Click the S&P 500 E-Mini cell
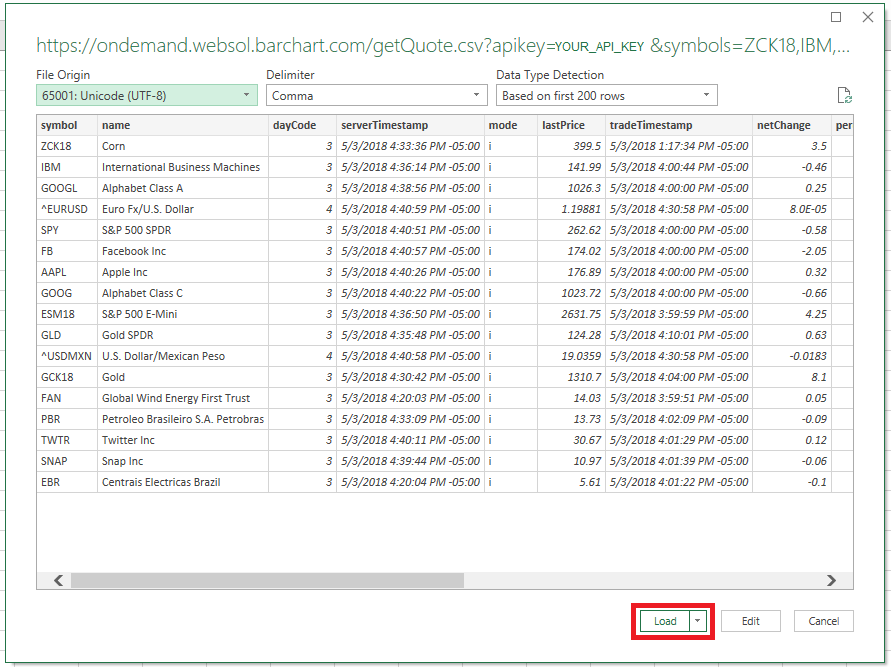This screenshot has width=891, height=667. [182, 314]
